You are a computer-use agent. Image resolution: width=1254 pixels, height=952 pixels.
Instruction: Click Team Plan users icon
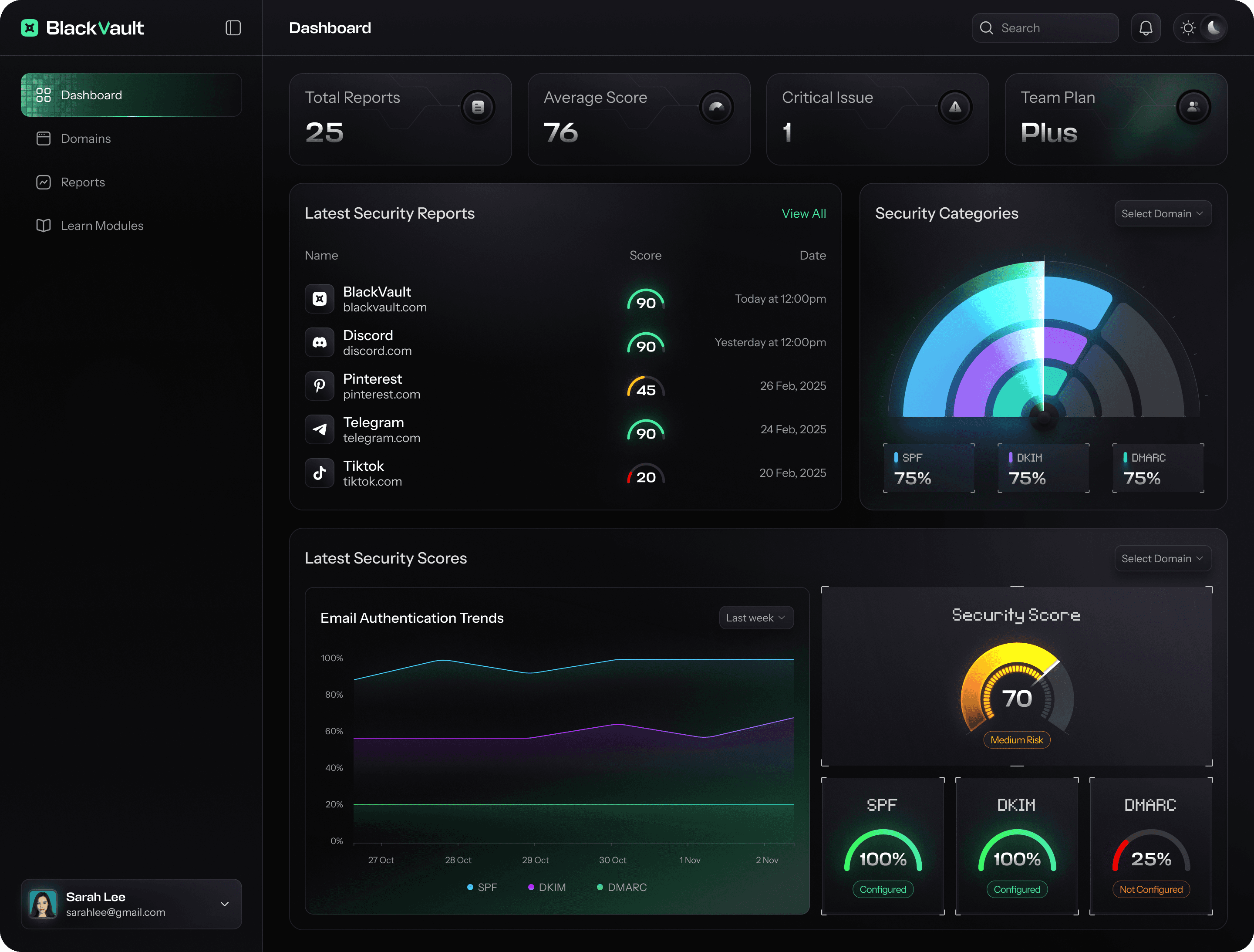click(1193, 107)
